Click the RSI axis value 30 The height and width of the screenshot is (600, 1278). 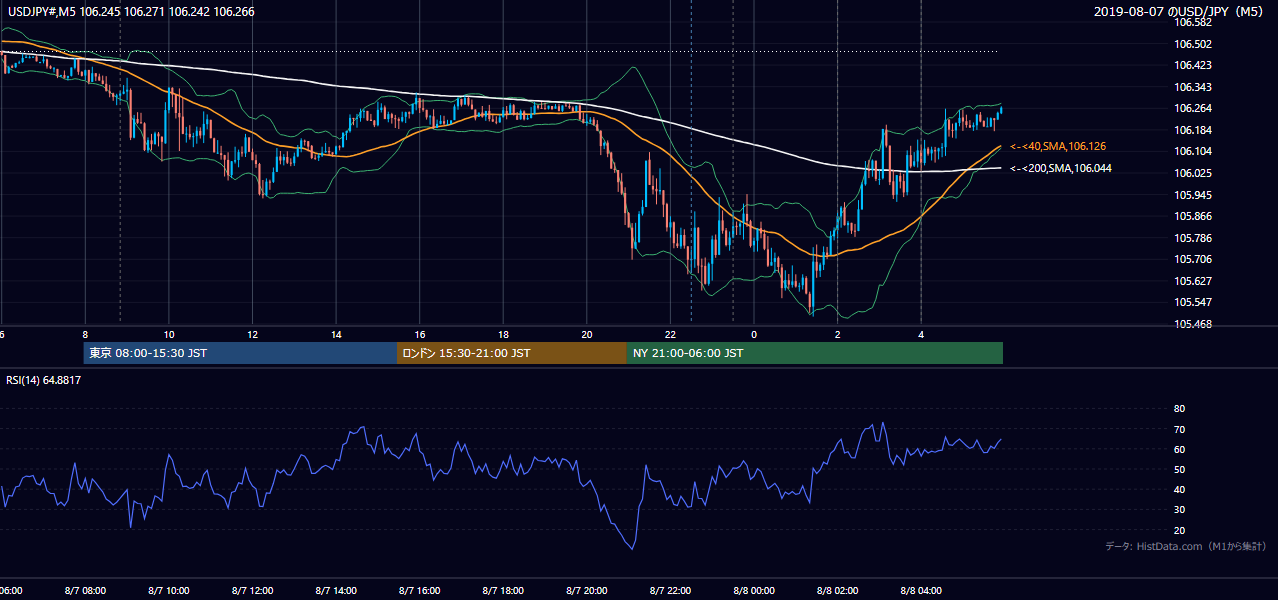point(1179,510)
